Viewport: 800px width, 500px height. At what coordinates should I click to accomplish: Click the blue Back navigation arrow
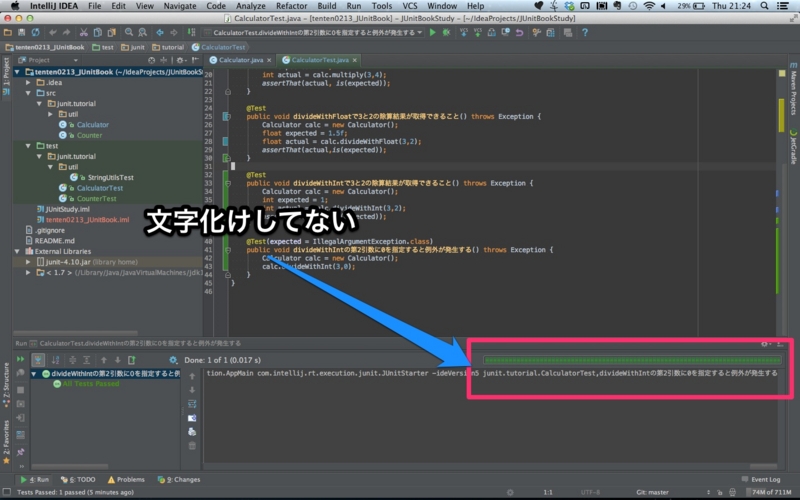pyautogui.click(x=160, y=33)
